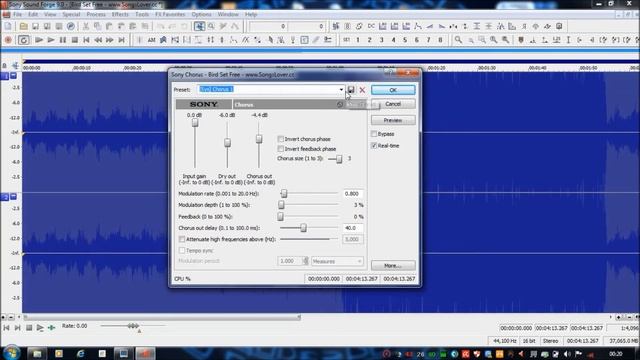The width and height of the screenshot is (640, 360).
Task: Toggle the Real-time checkbox
Action: (374, 146)
